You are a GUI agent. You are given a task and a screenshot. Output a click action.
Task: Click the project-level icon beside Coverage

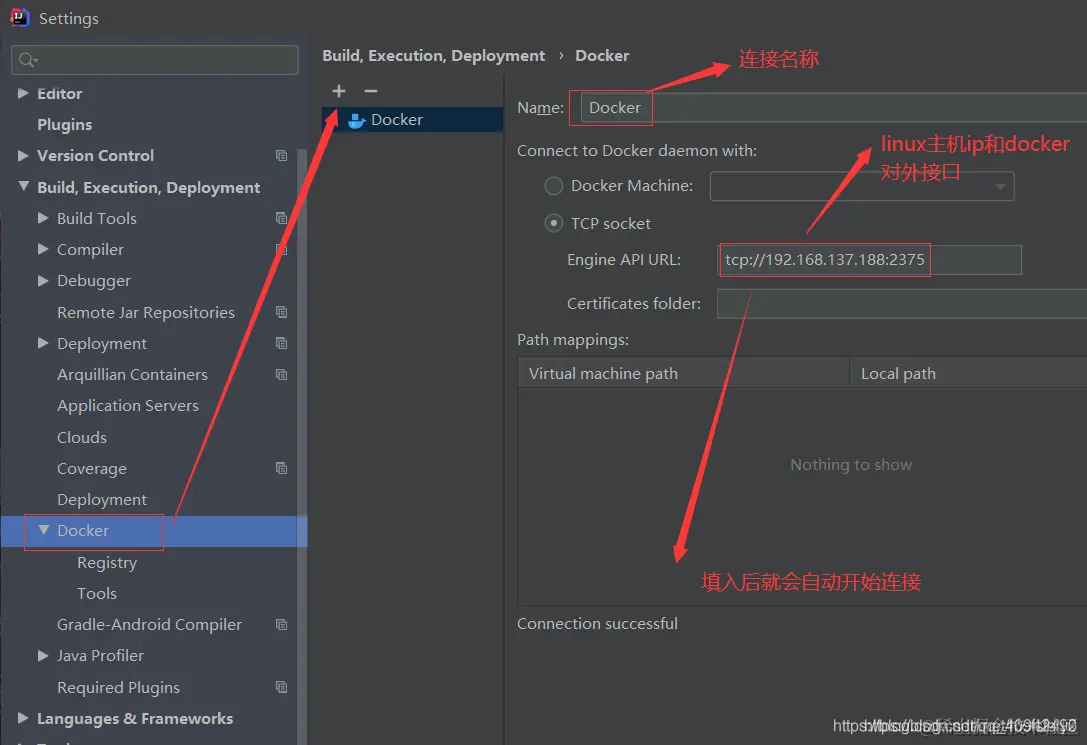tap(281, 468)
